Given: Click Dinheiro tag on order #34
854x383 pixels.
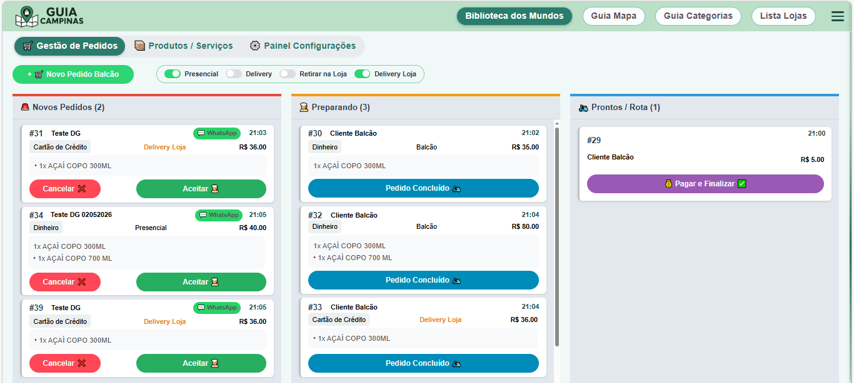Looking at the screenshot, I should 45,228.
